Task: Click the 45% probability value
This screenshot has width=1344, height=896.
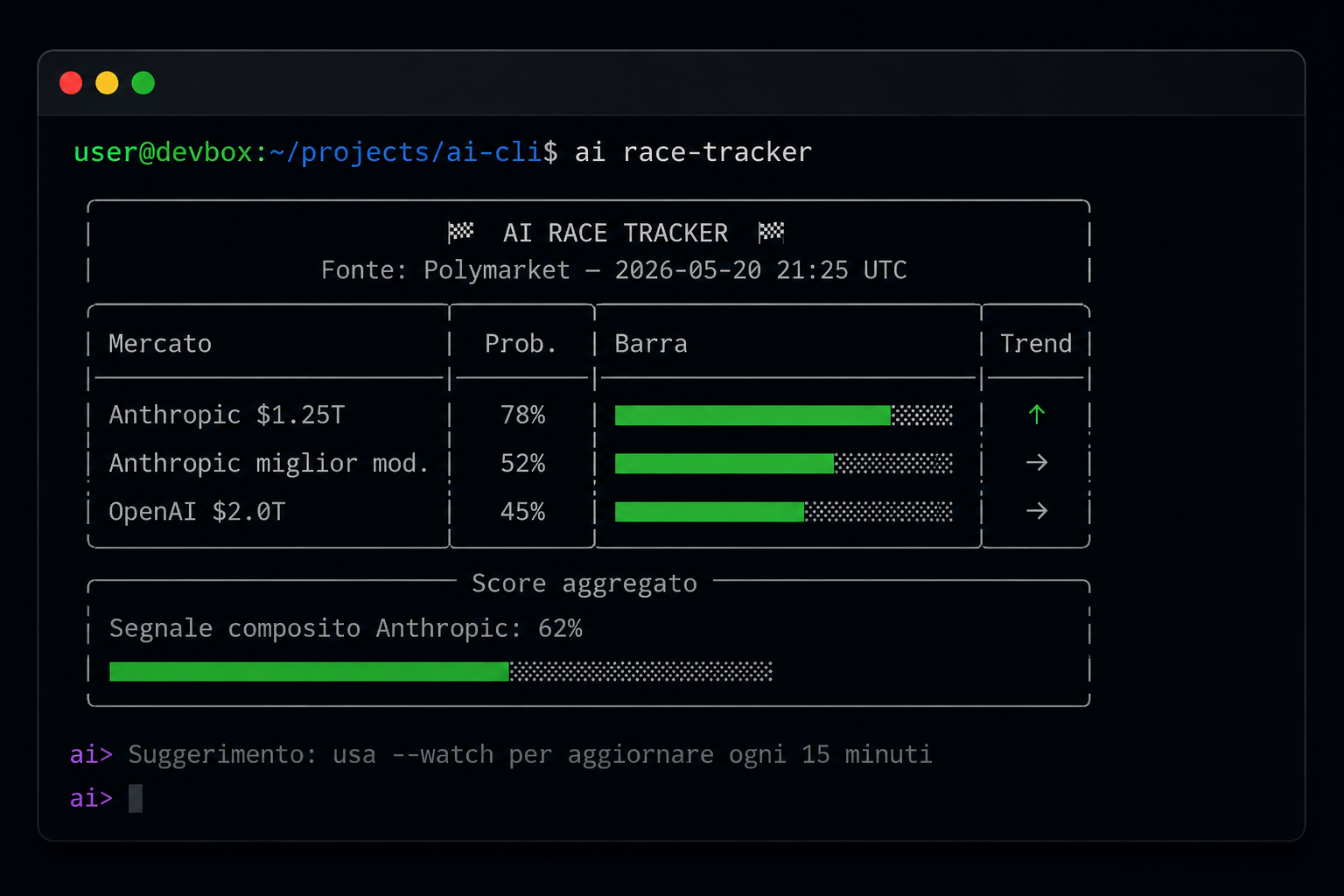Action: pyautogui.click(x=522, y=511)
